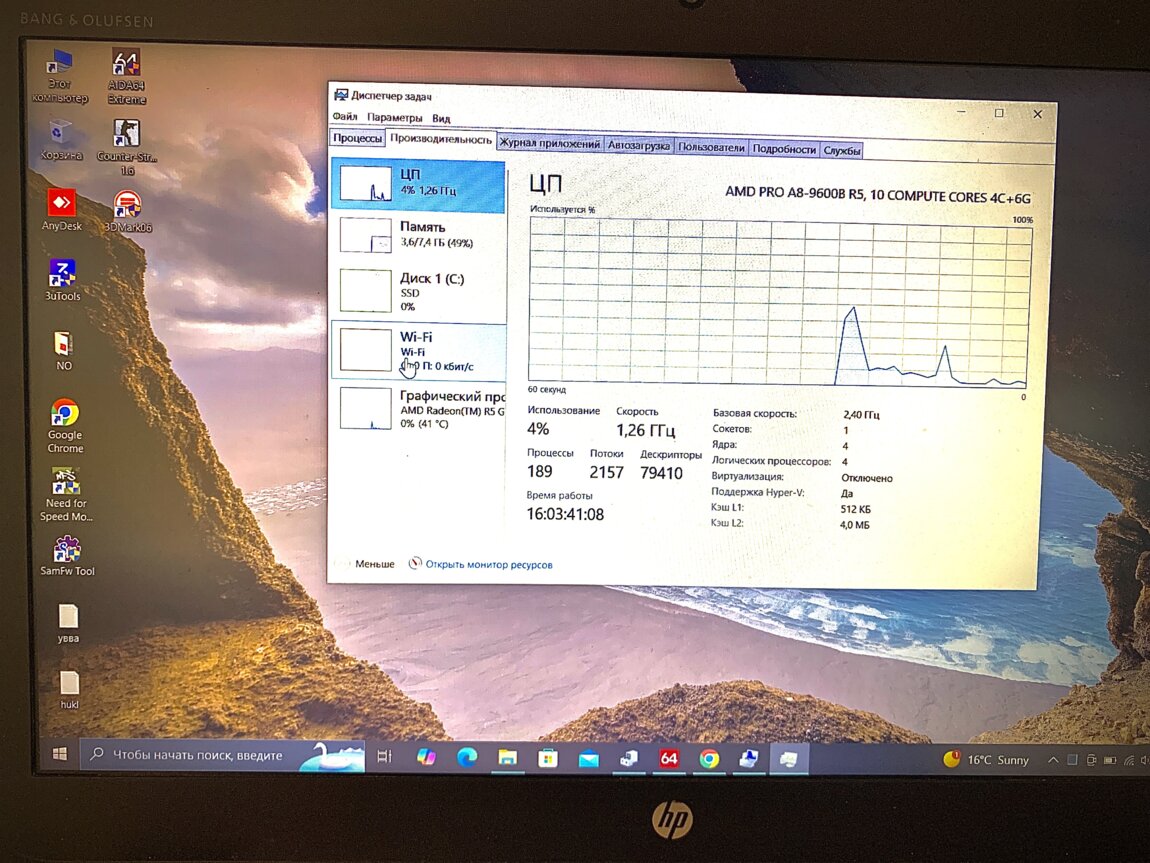Open the Файл menu
The height and width of the screenshot is (863, 1150).
(x=345, y=117)
